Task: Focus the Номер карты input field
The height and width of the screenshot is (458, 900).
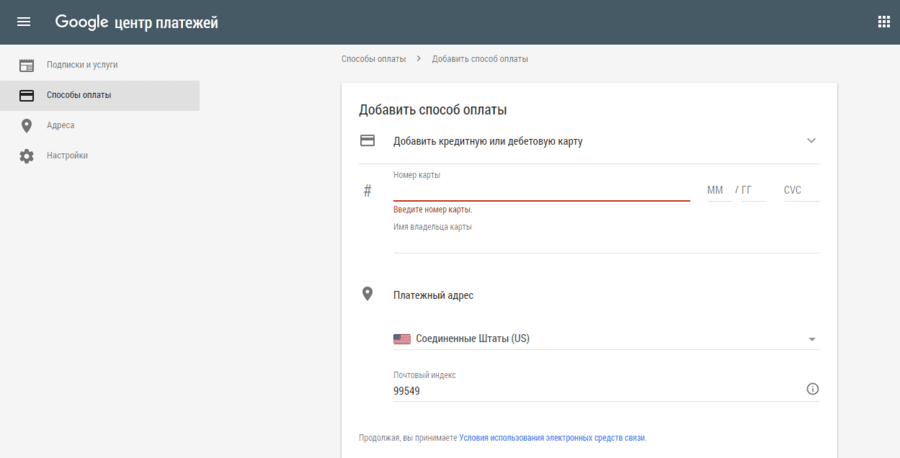Action: 541,190
